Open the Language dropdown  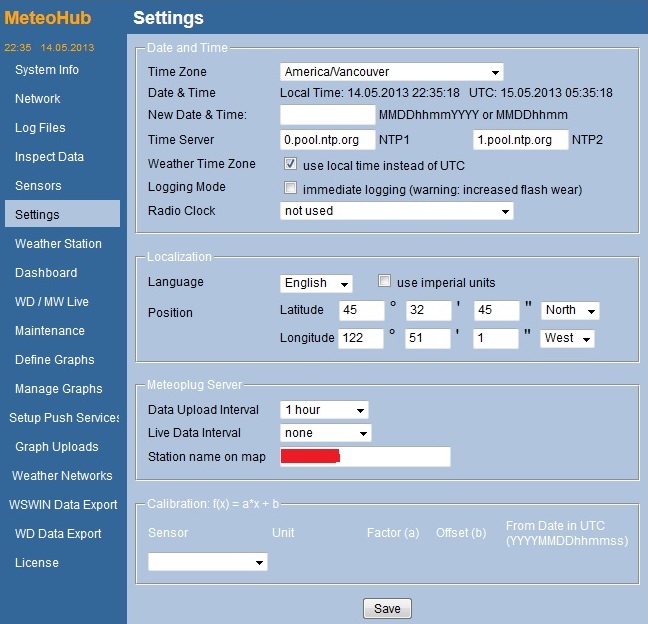tap(316, 283)
